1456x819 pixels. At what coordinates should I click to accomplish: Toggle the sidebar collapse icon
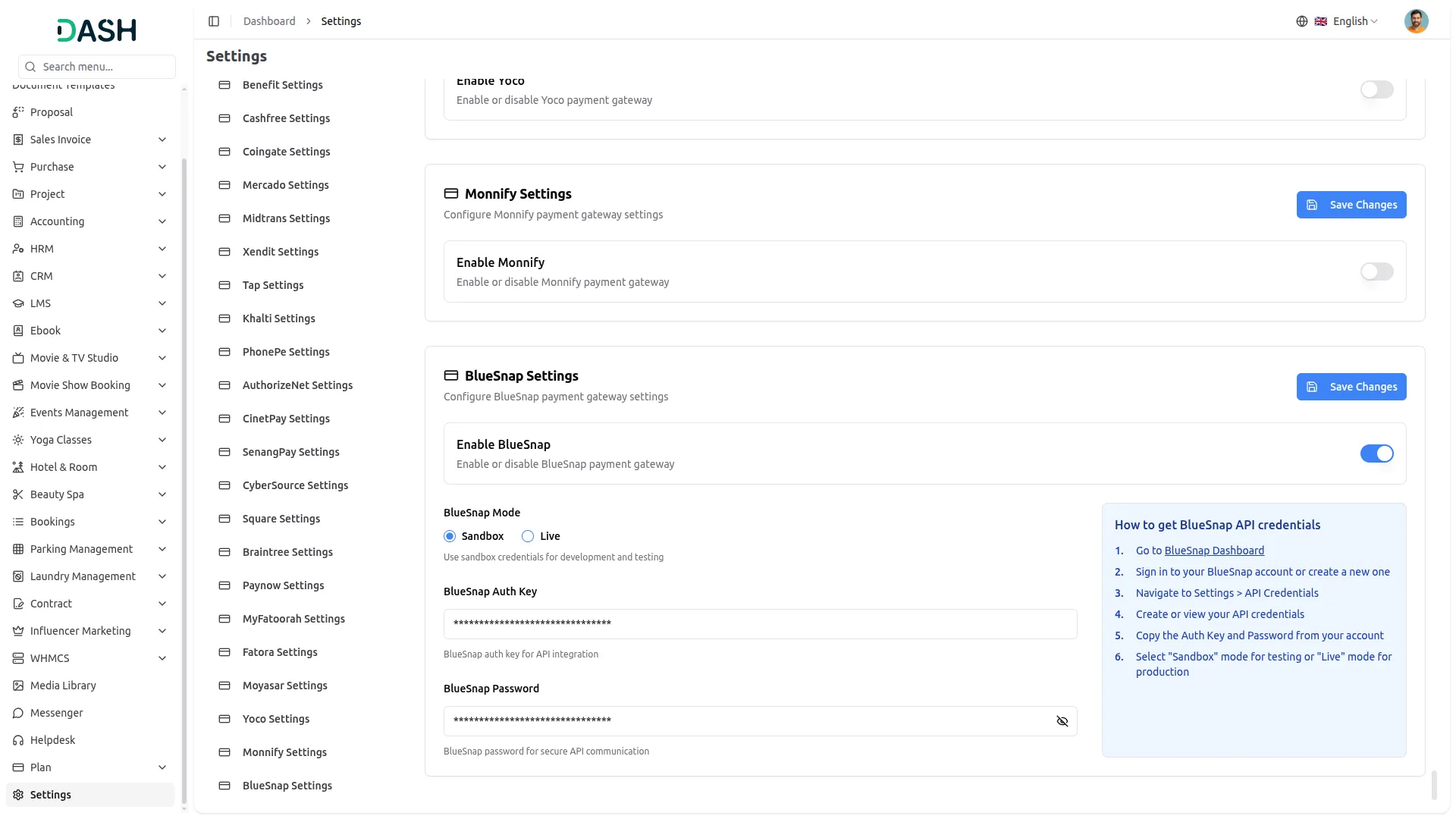[214, 21]
